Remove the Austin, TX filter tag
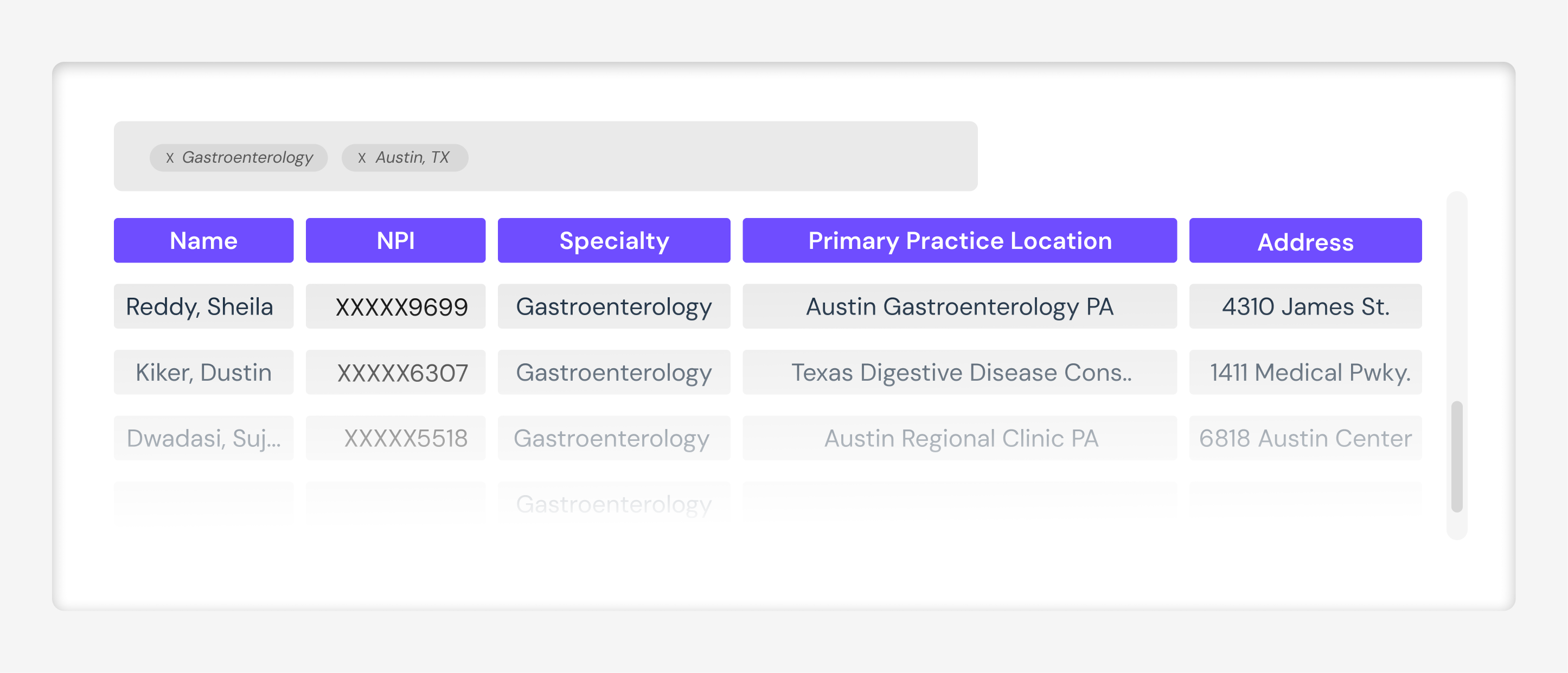The image size is (1568, 673). pyautogui.click(x=362, y=158)
